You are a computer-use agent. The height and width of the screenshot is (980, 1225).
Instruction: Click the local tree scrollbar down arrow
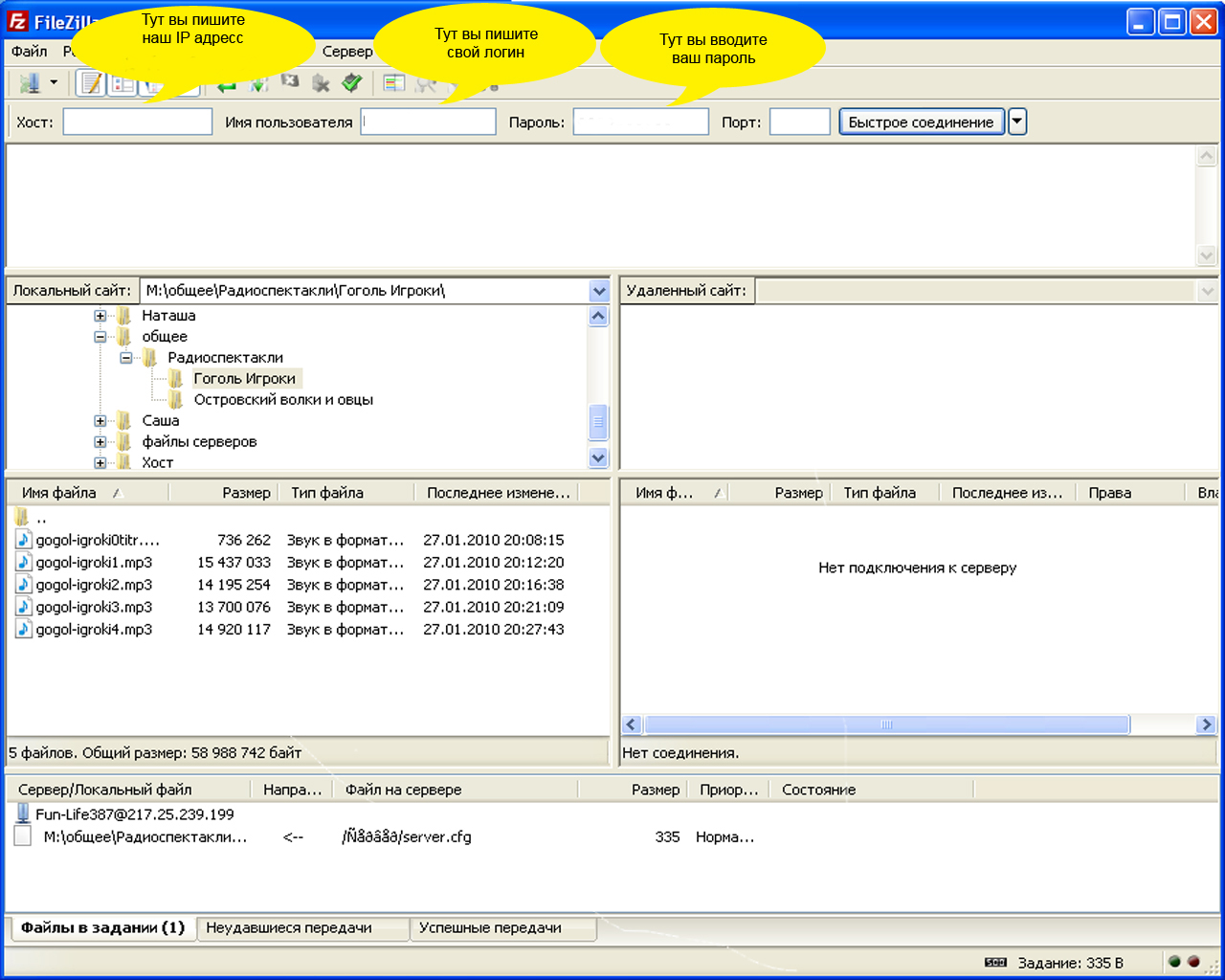click(x=598, y=457)
